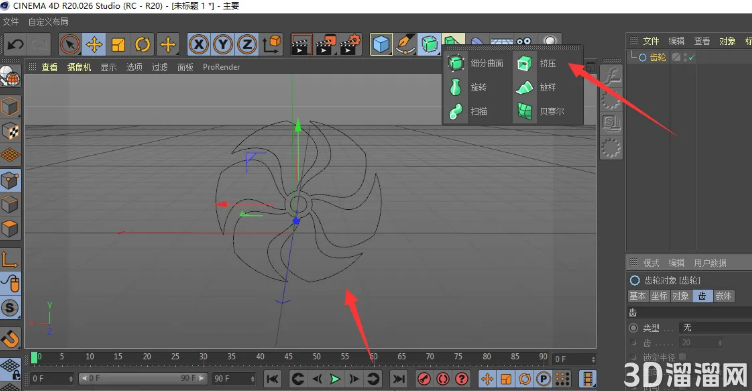
Task: Click frame 45 on the timeline ruler
Action: tap(288, 356)
